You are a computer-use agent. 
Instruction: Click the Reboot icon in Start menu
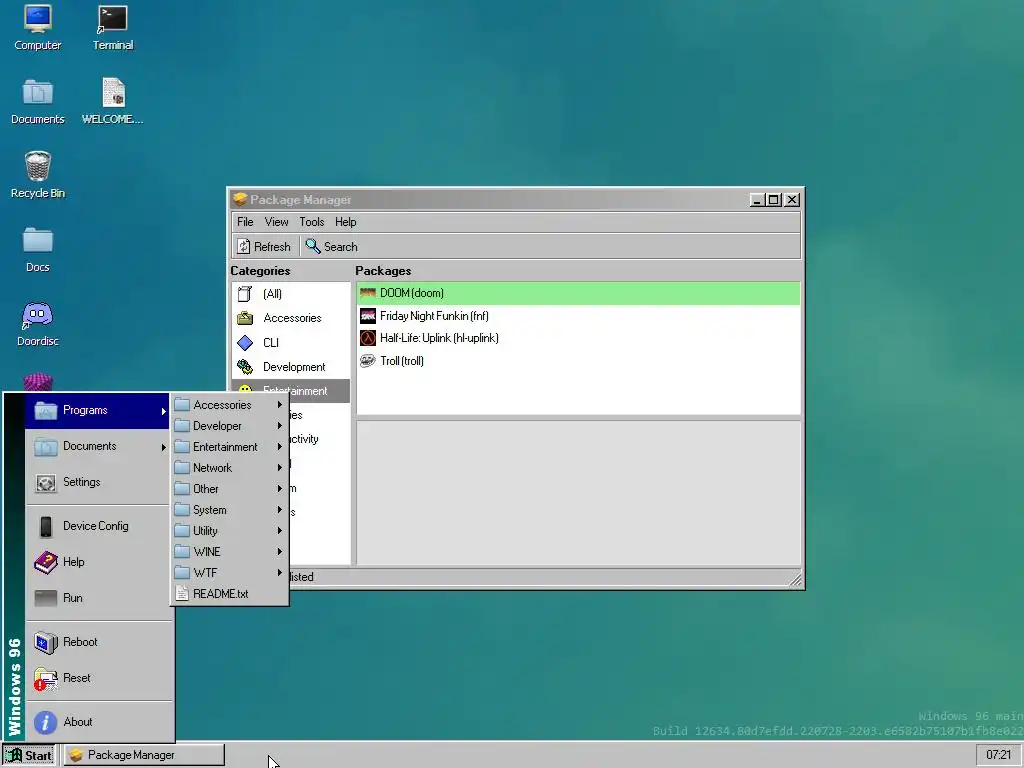click(x=46, y=643)
